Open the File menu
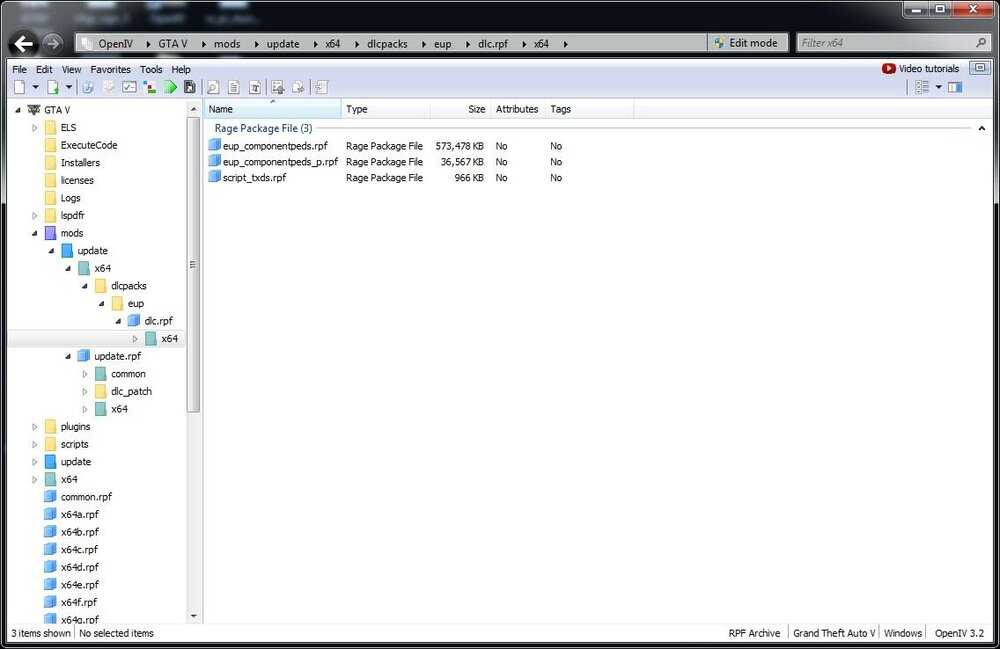 point(20,69)
